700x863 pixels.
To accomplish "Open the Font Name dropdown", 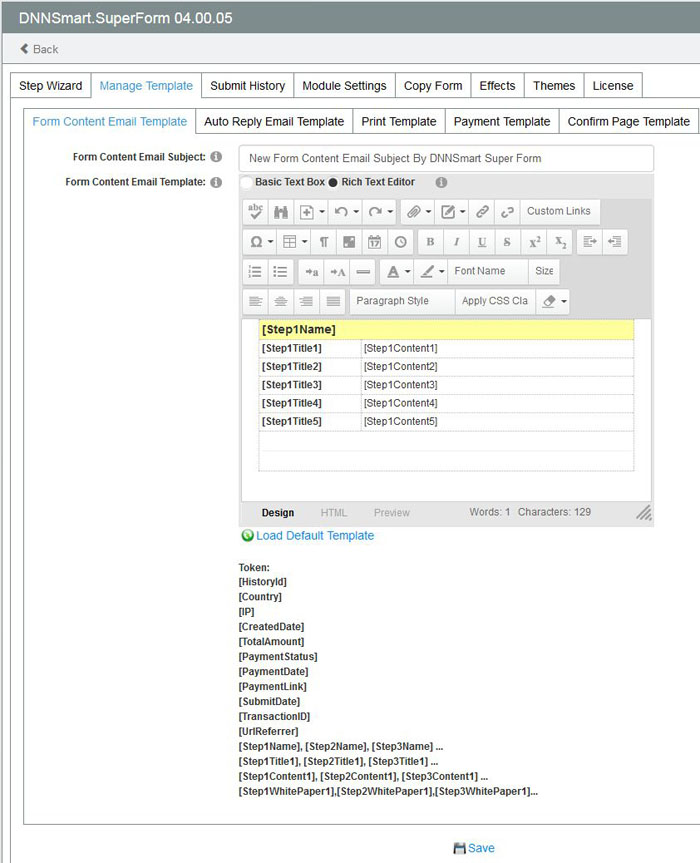I will click(488, 271).
